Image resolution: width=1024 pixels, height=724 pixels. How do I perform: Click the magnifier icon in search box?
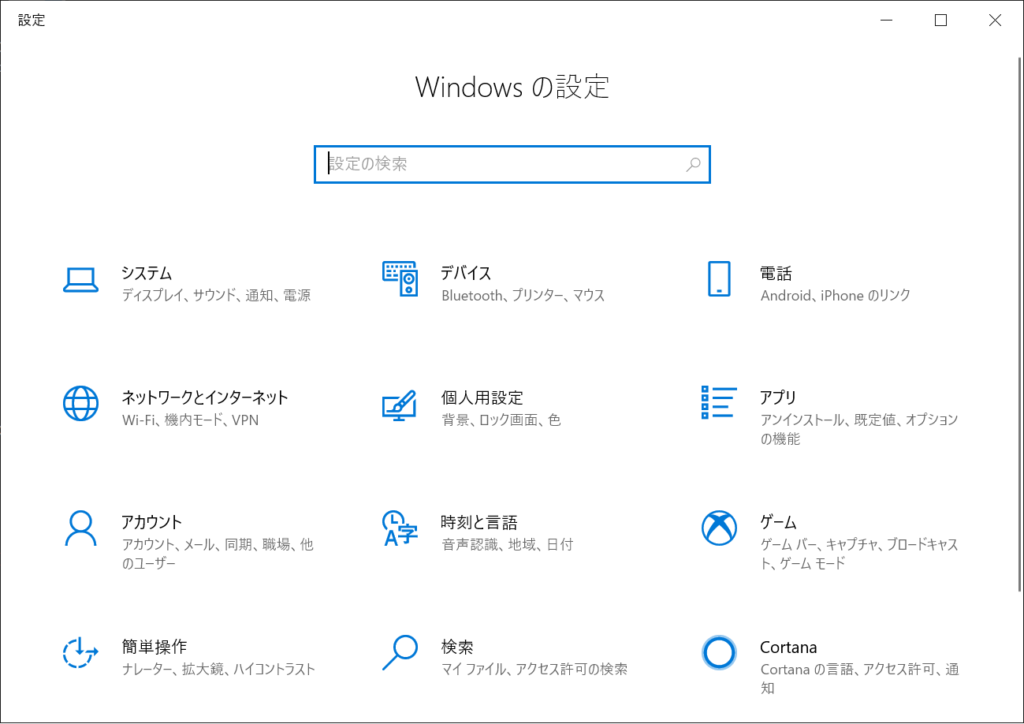pos(693,165)
